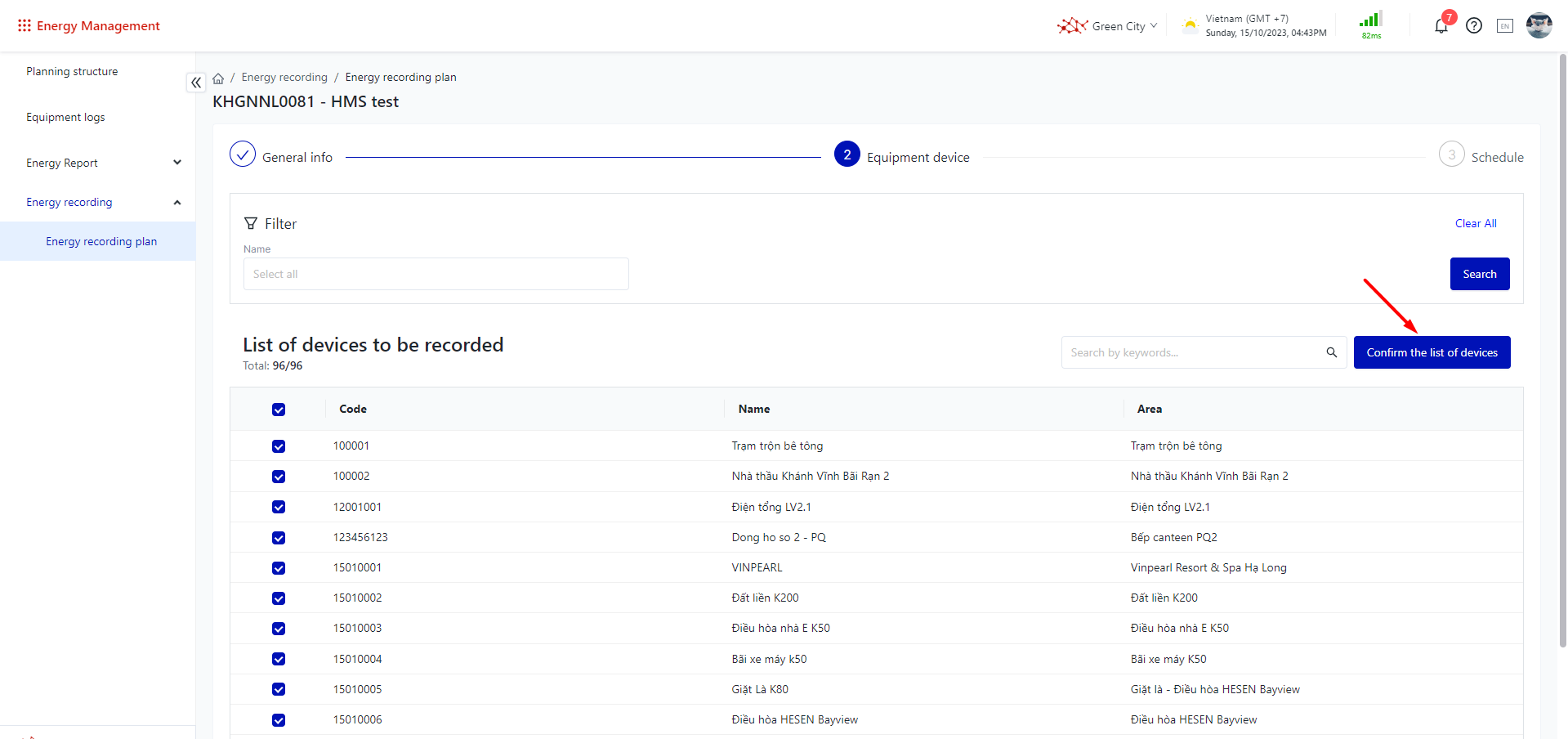The height and width of the screenshot is (739, 1568).
Task: Open Planning structure in sidebar
Action: pyautogui.click(x=72, y=72)
